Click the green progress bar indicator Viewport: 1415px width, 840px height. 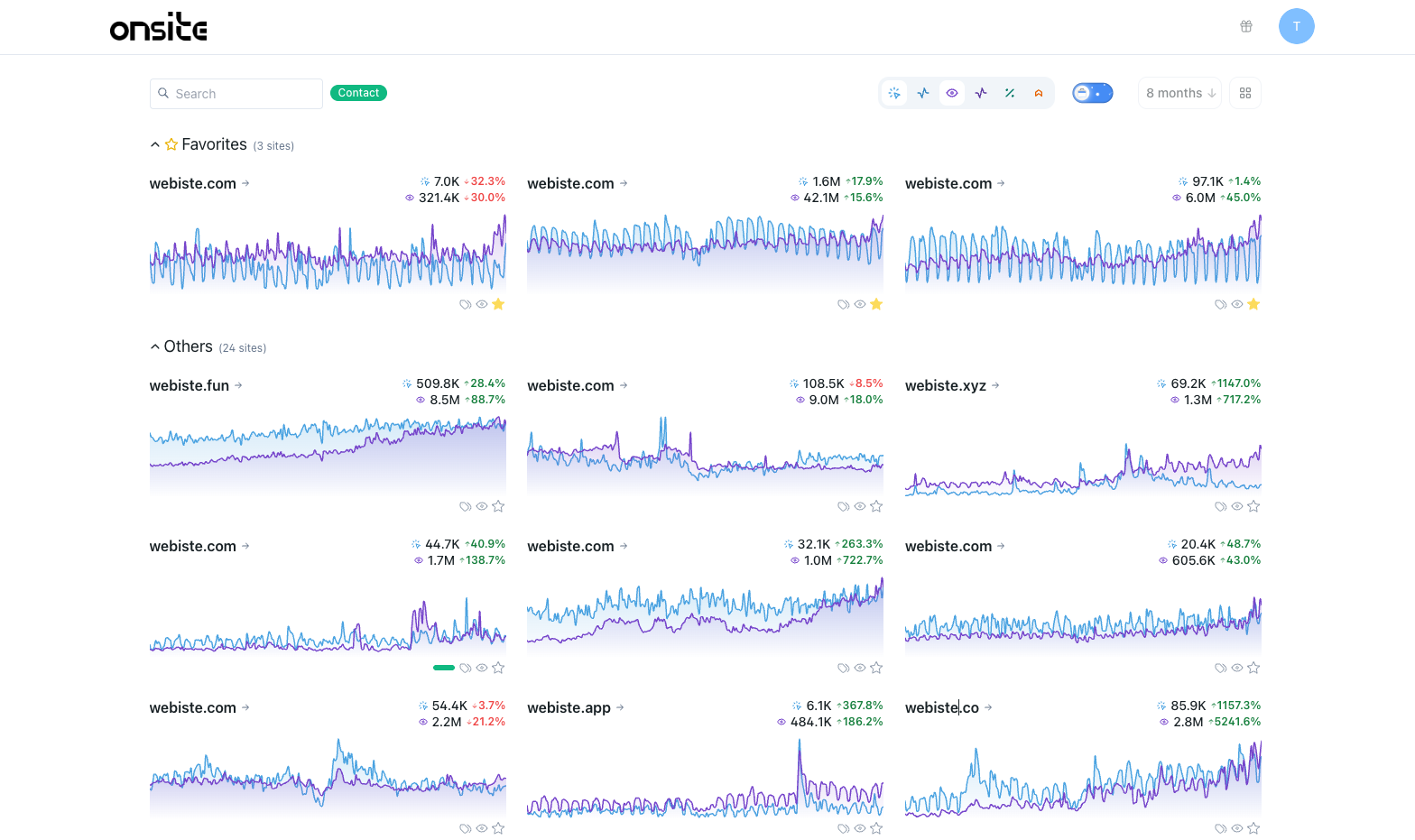click(444, 668)
